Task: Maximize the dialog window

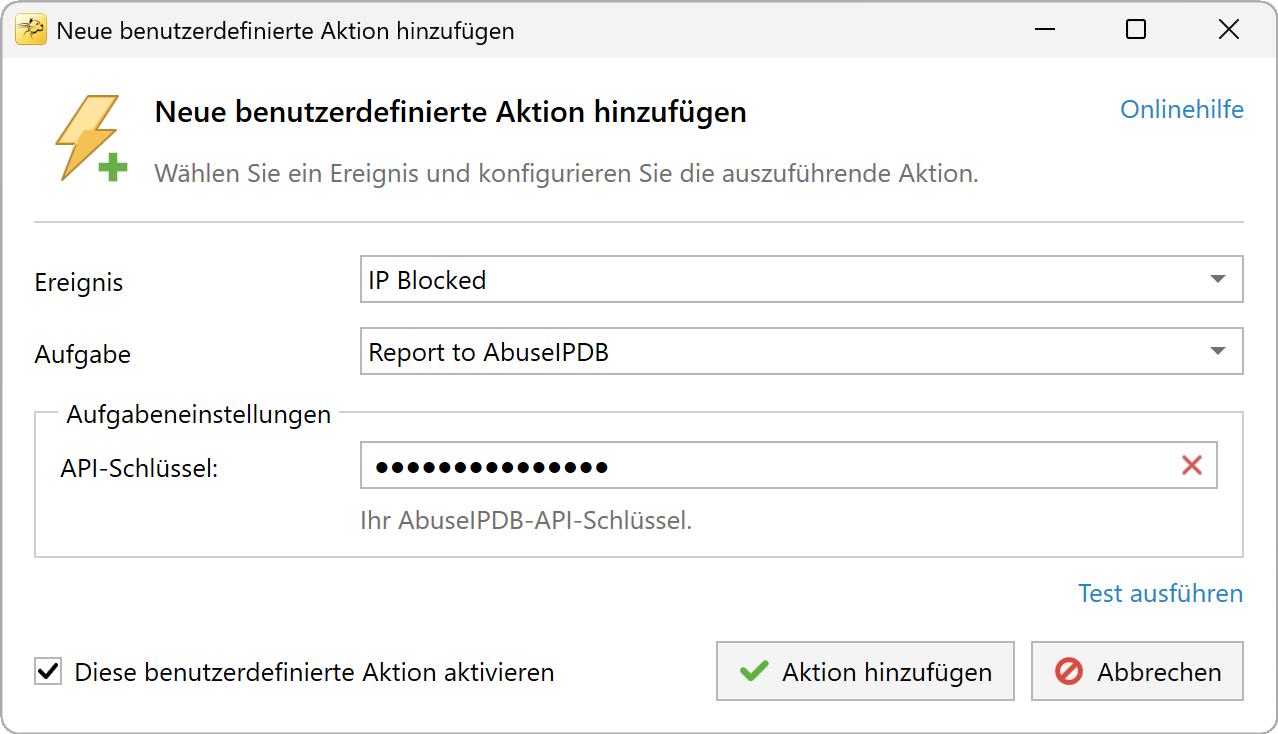Action: point(1136,30)
